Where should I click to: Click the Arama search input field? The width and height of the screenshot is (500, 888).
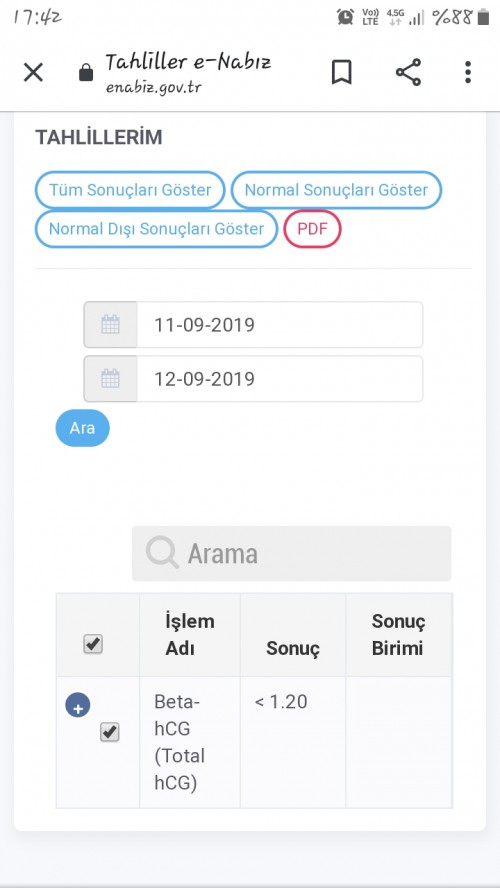point(292,553)
